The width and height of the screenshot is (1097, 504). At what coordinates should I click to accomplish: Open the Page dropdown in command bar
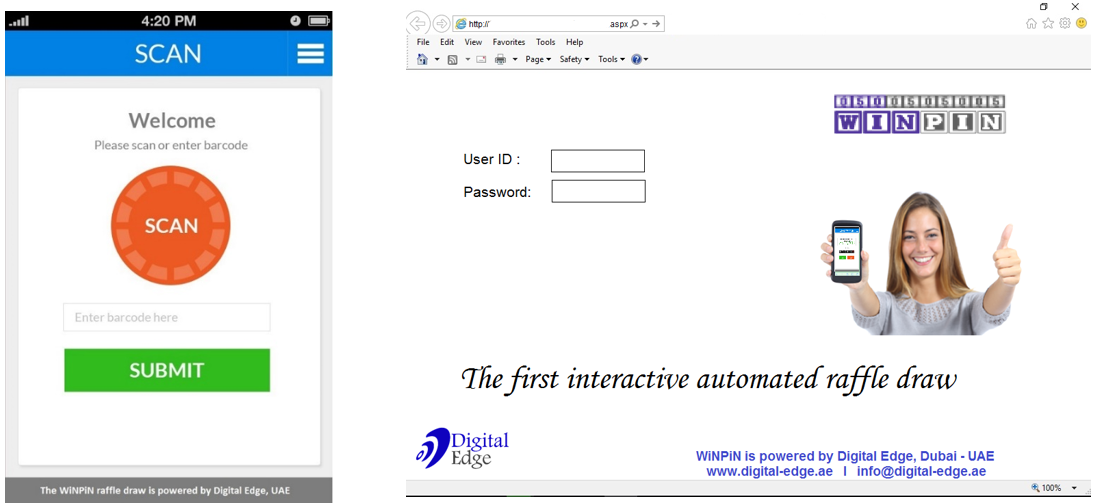(x=539, y=60)
